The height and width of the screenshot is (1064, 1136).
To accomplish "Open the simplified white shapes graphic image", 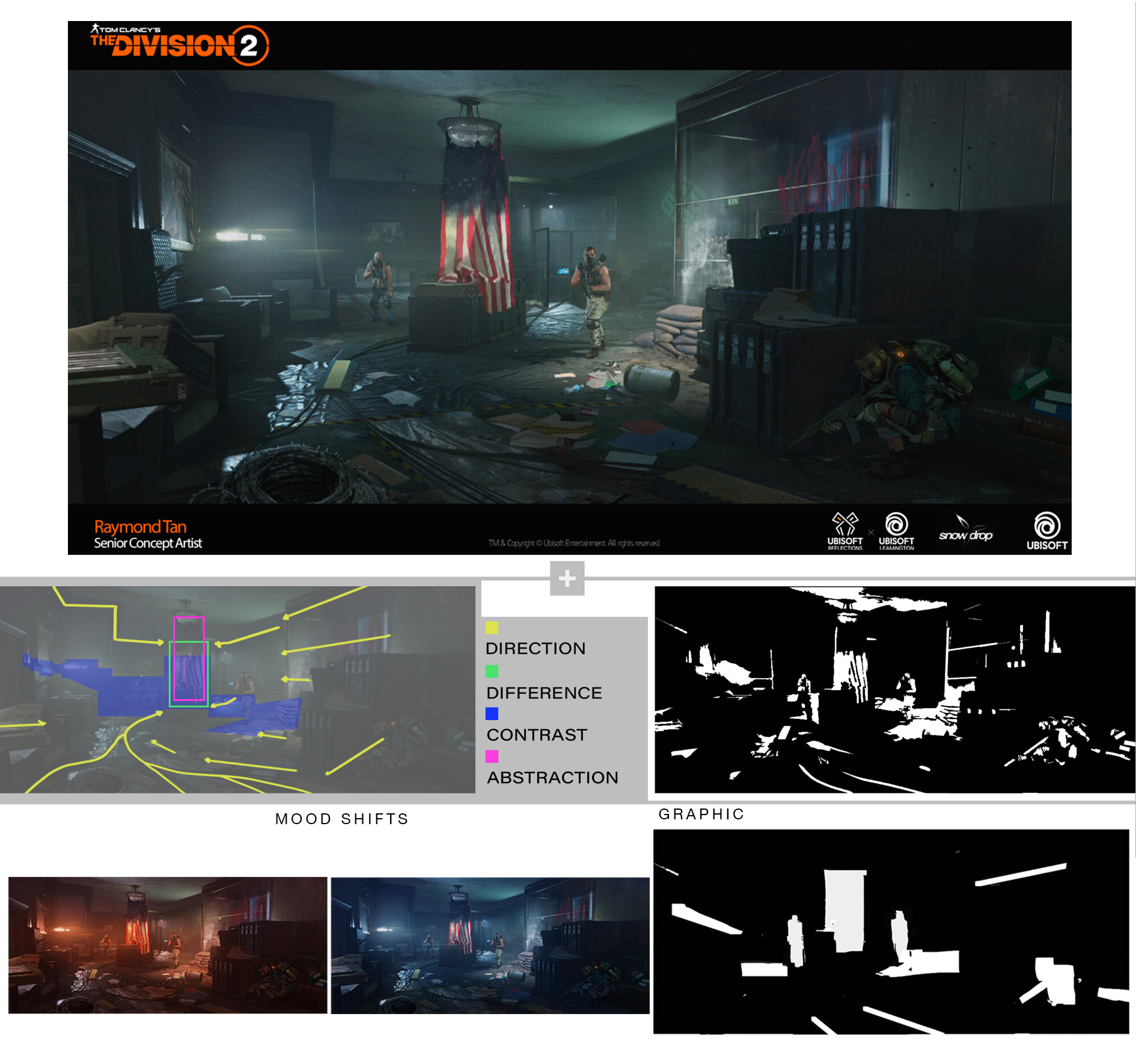I will (x=891, y=932).
